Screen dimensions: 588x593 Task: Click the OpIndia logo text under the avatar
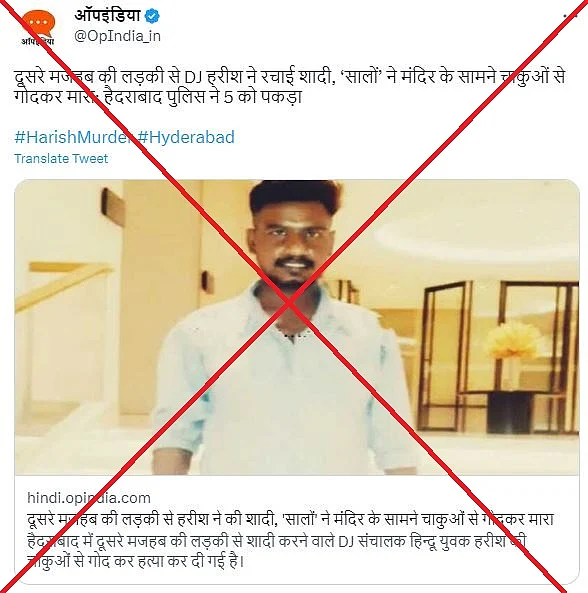point(37,41)
